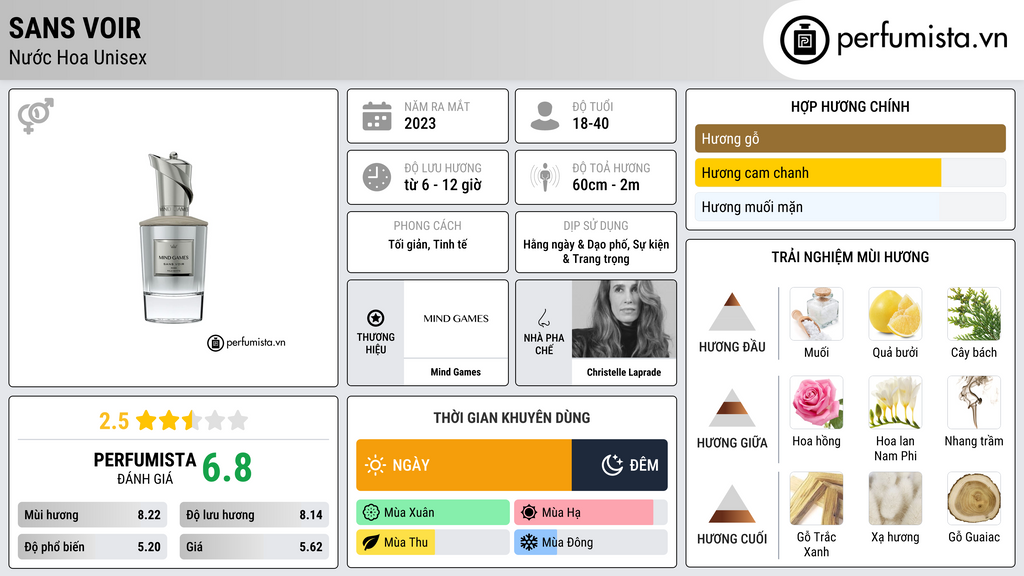Click the sun icon in the Ngày bar
Screen dimensions: 1024x576
click(375, 465)
